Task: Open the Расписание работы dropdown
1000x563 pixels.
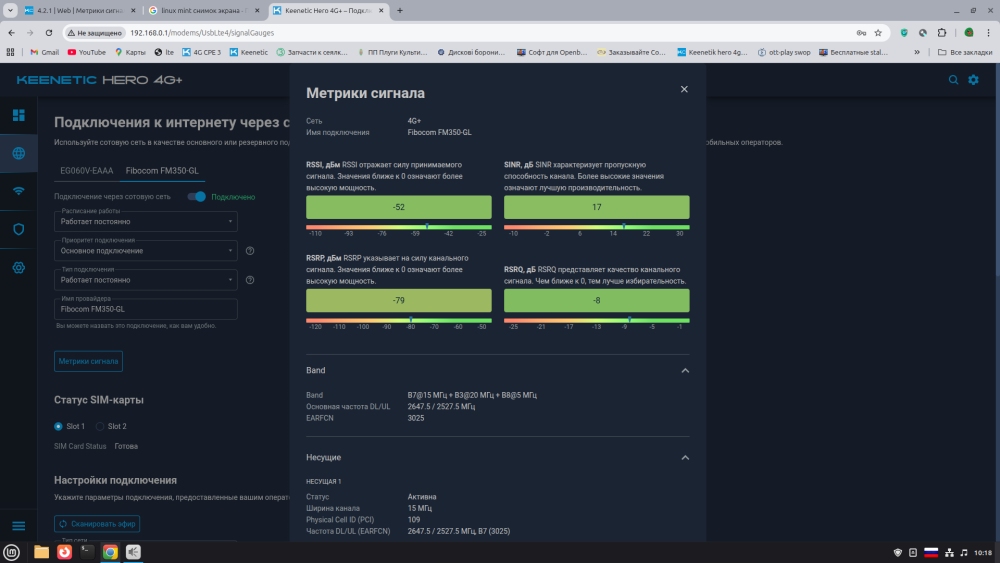Action: 145,222
